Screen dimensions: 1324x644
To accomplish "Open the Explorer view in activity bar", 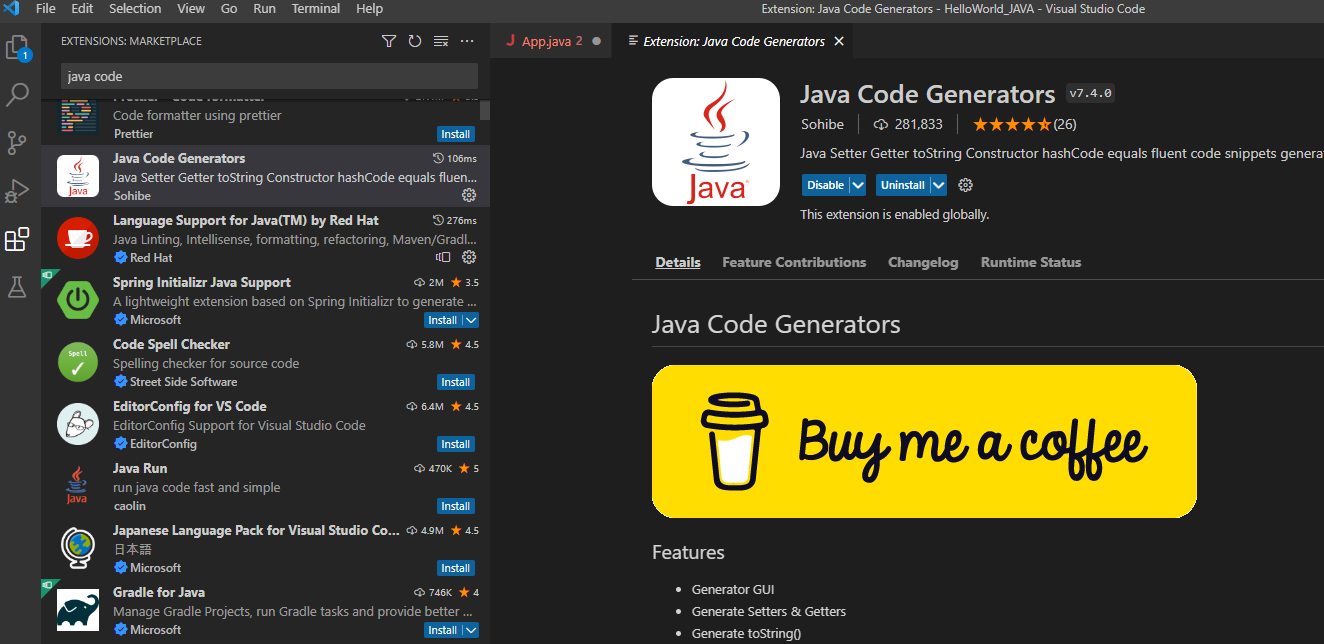I will click(18, 47).
